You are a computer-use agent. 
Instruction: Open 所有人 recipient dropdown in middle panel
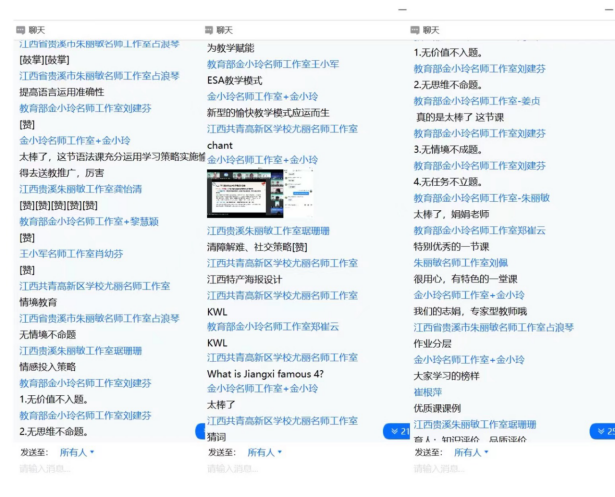tap(264, 452)
